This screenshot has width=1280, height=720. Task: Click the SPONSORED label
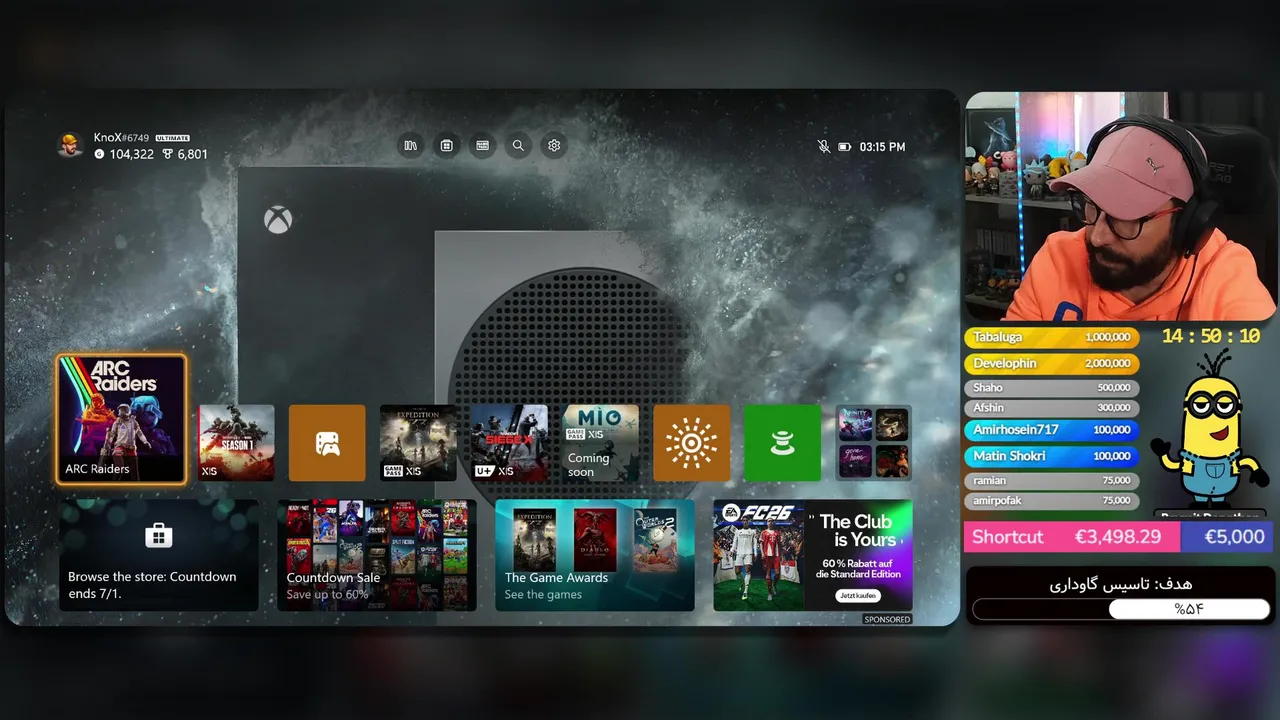[x=887, y=620]
